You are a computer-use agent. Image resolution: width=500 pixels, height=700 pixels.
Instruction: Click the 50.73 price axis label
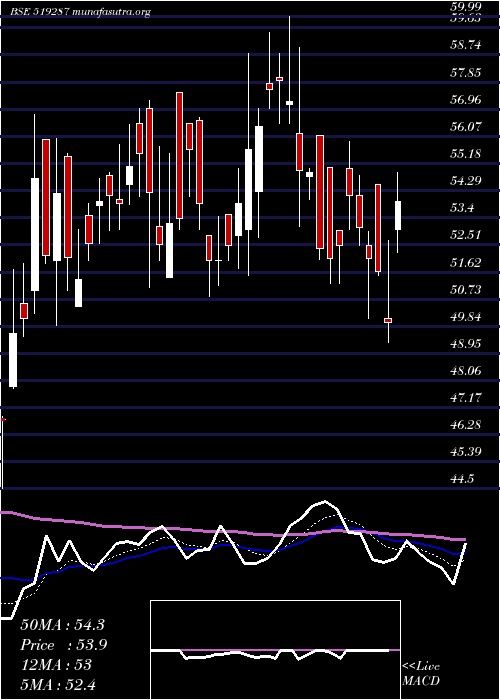pos(467,290)
